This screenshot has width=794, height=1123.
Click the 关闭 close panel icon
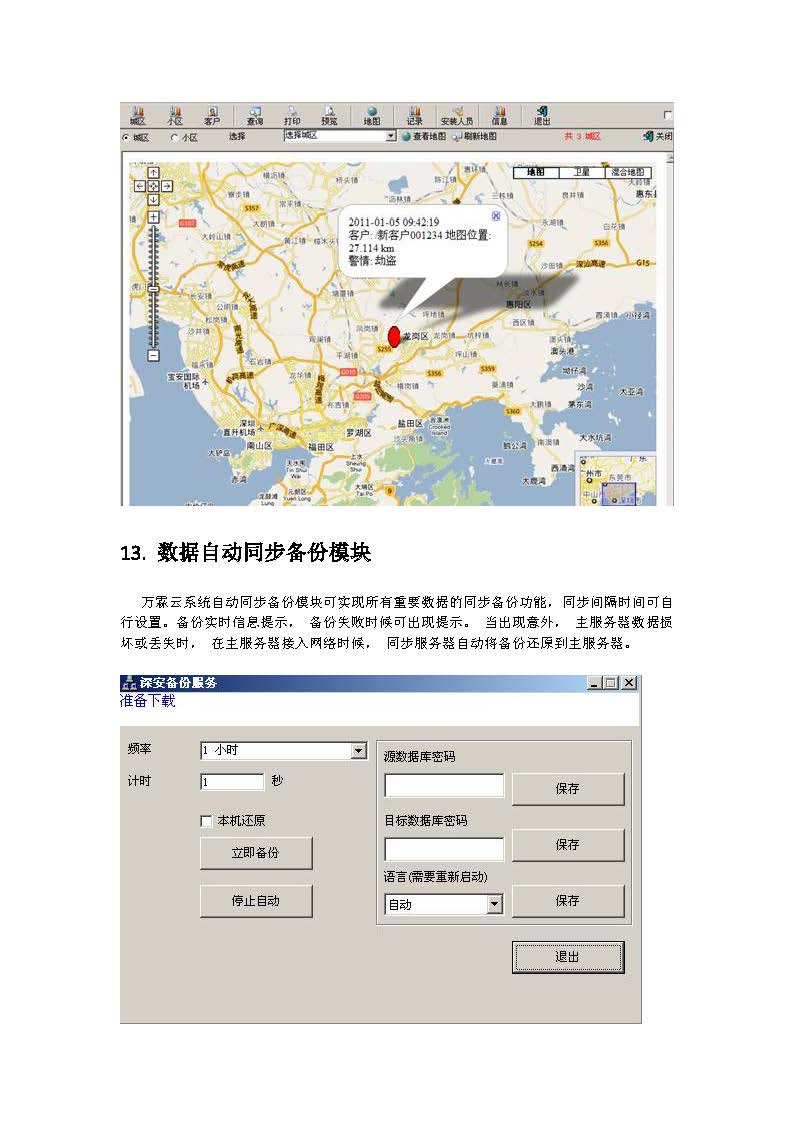658,136
